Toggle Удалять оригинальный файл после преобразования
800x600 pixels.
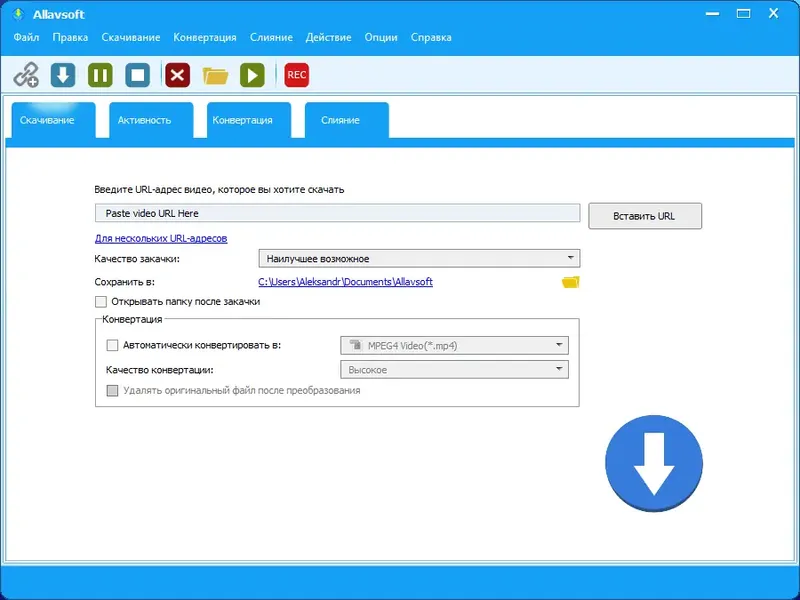click(112, 390)
